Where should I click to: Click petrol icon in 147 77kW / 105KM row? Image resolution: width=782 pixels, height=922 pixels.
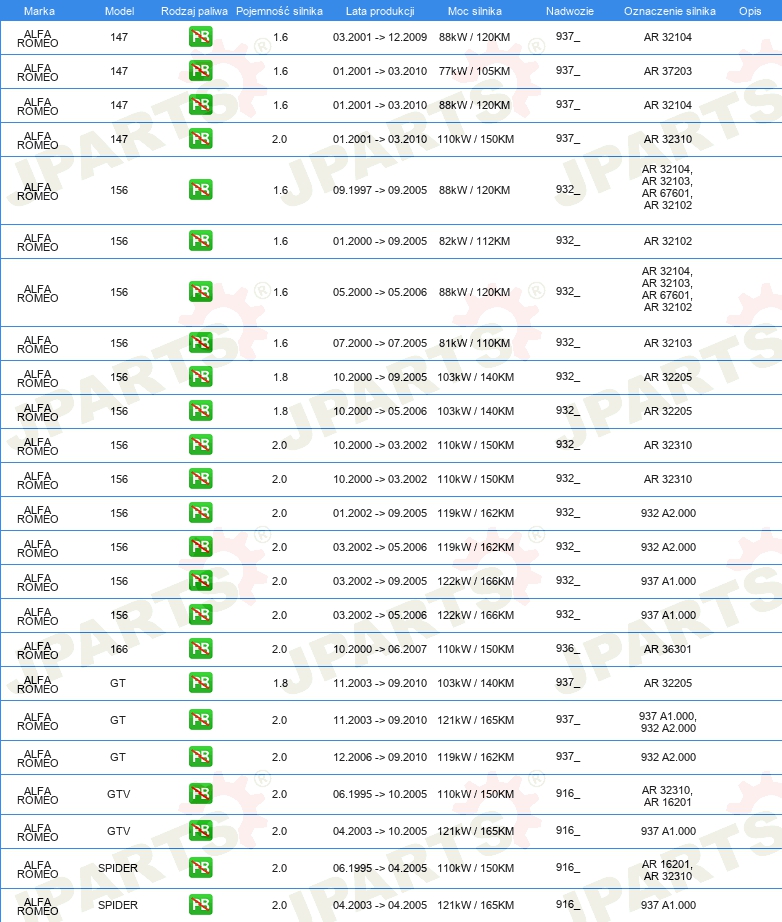point(200,71)
